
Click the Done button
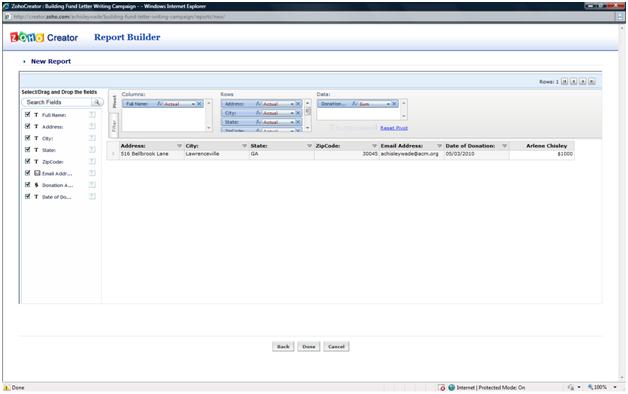click(309, 347)
